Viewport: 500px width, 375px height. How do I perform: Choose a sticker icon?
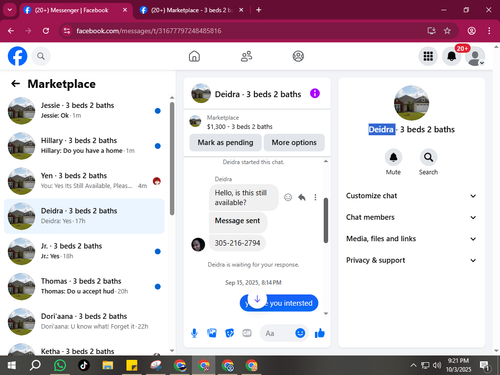pos(230,333)
